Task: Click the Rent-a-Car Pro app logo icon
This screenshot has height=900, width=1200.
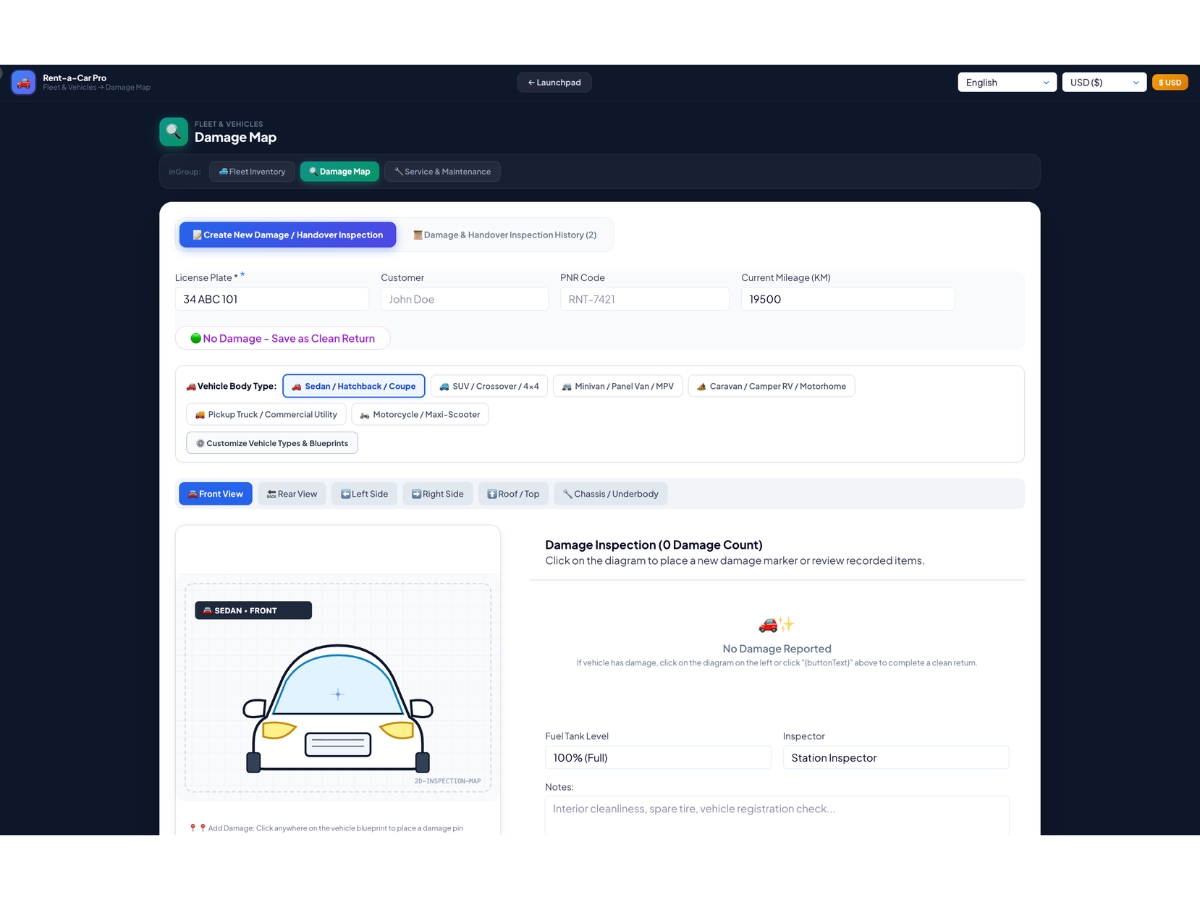Action: [x=23, y=82]
